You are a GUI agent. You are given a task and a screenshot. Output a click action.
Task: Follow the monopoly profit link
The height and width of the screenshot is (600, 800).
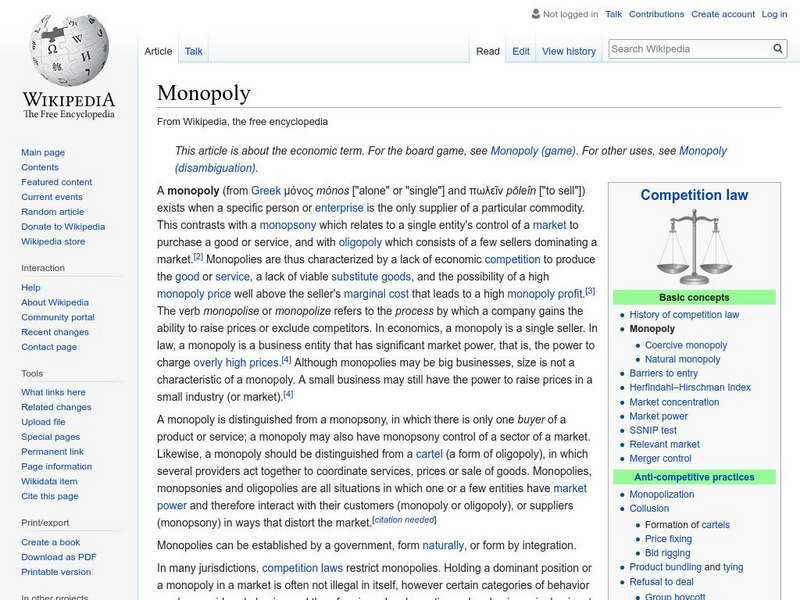point(545,294)
